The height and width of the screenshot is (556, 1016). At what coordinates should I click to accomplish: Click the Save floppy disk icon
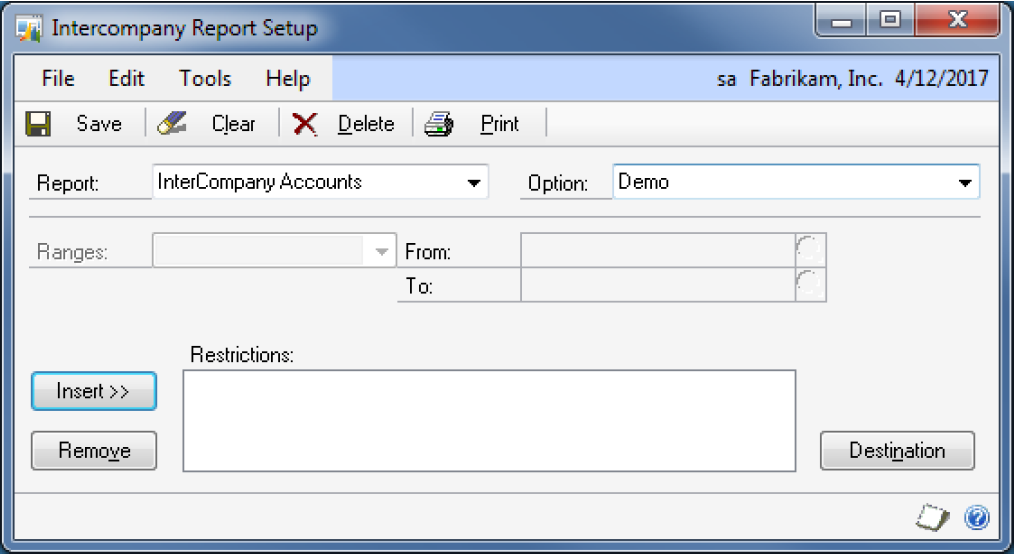click(x=38, y=124)
